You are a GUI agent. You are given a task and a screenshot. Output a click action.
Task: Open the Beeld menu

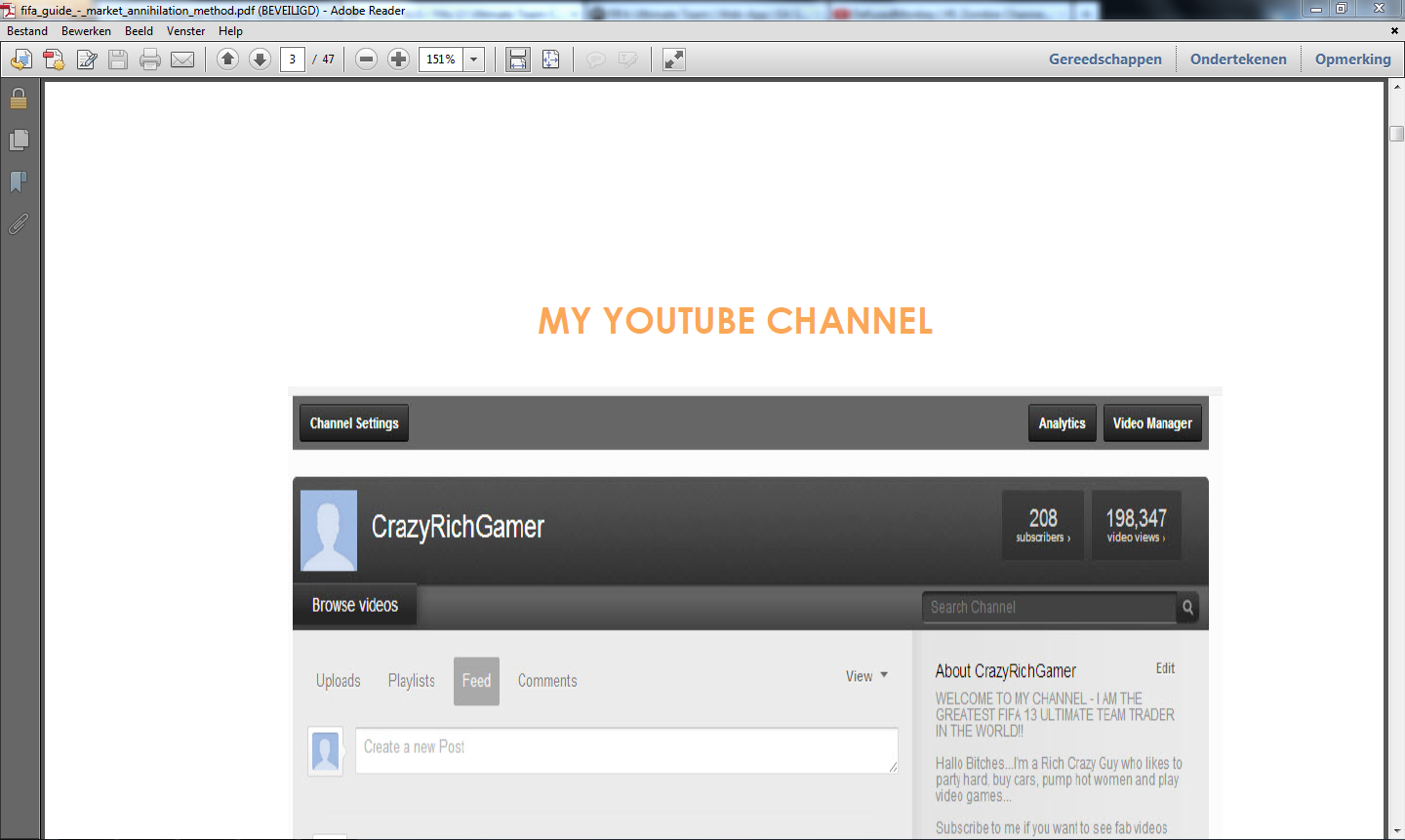(x=139, y=31)
